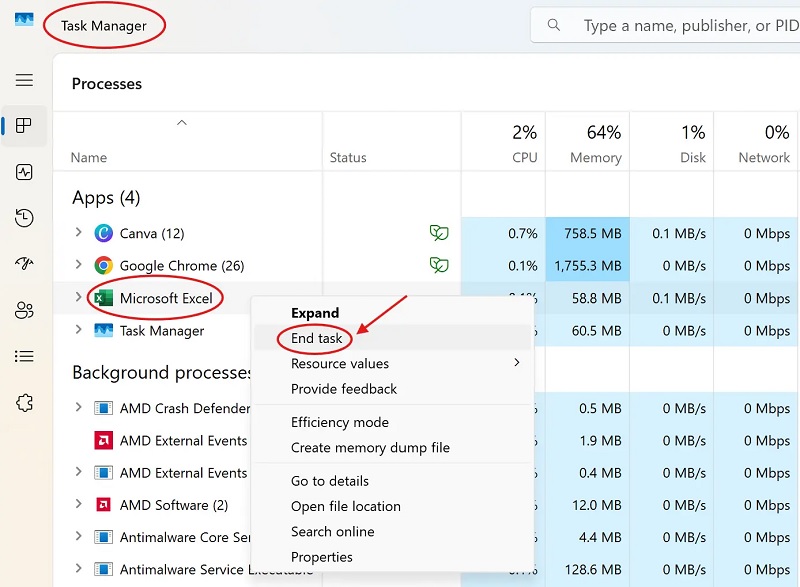Click Canva's 0.7% CPU value
800x587 pixels.
tap(522, 234)
